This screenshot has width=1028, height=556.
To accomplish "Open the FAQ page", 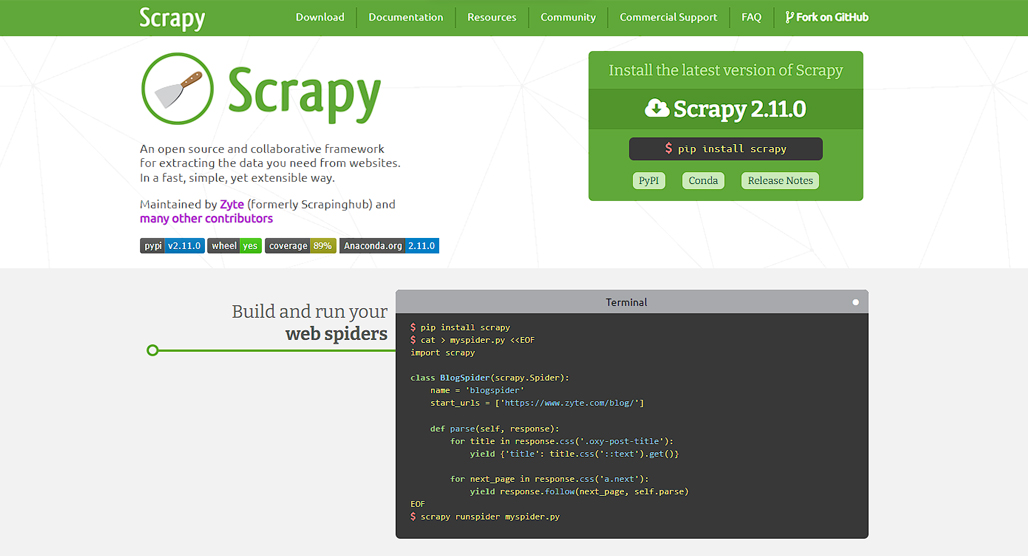I will click(x=751, y=17).
